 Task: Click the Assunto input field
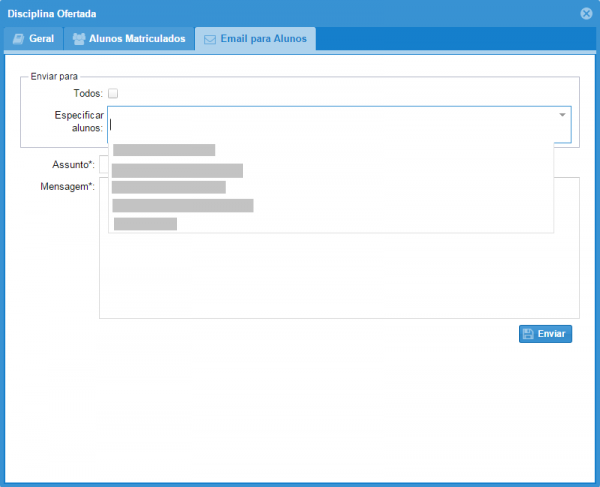click(x=103, y=164)
